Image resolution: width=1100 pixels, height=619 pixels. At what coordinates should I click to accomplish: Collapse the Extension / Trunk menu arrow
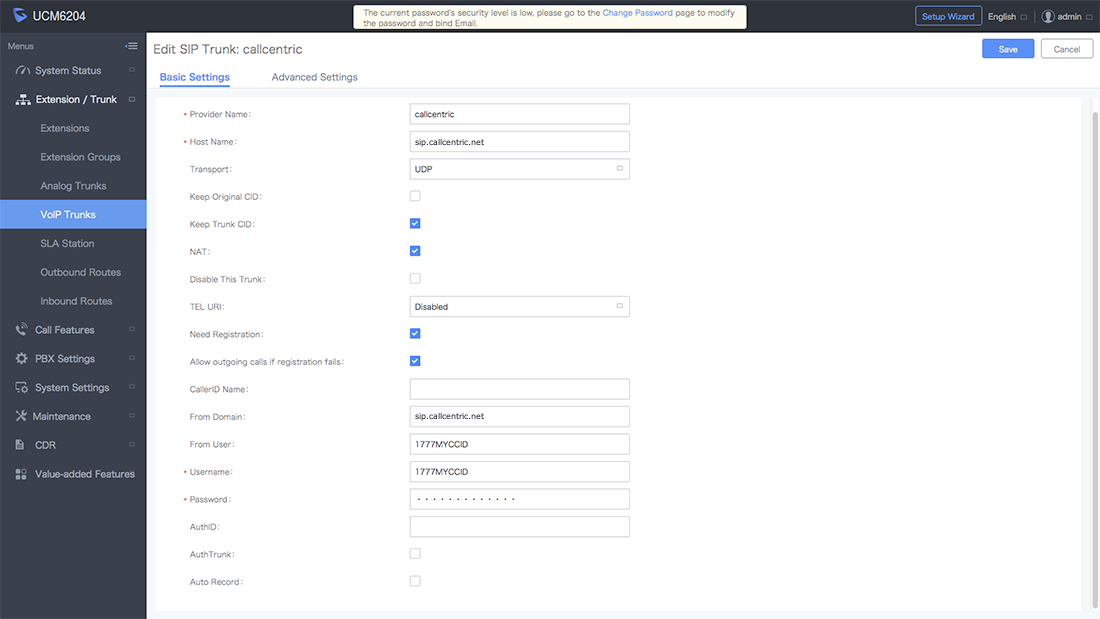(x=131, y=99)
